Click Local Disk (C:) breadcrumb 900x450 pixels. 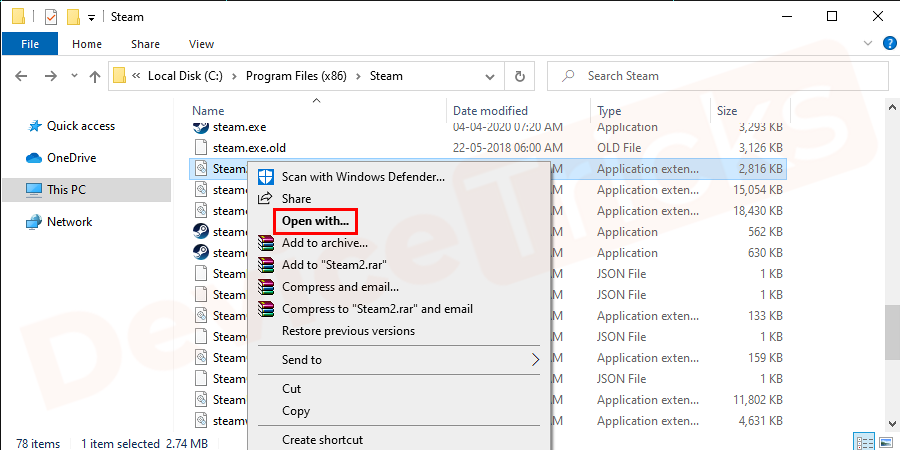tap(185, 76)
